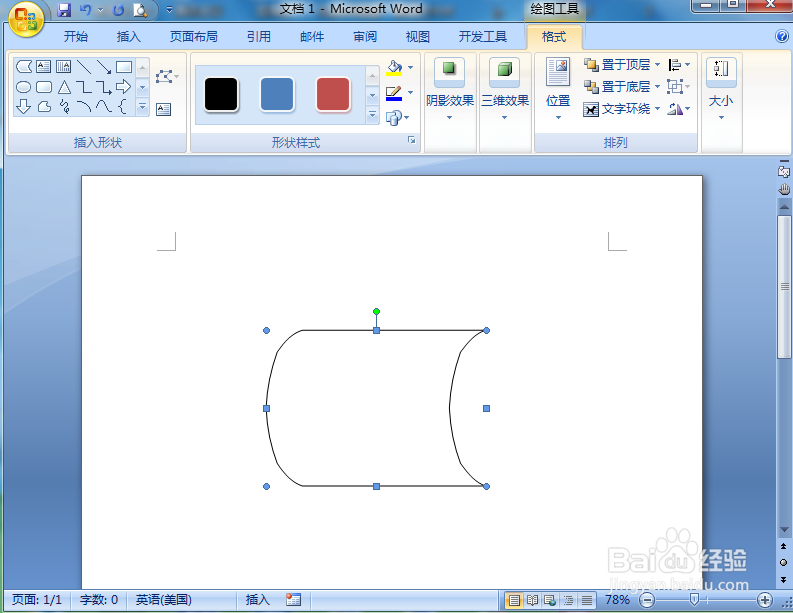Switch to the 页面布局 tab

point(194,36)
